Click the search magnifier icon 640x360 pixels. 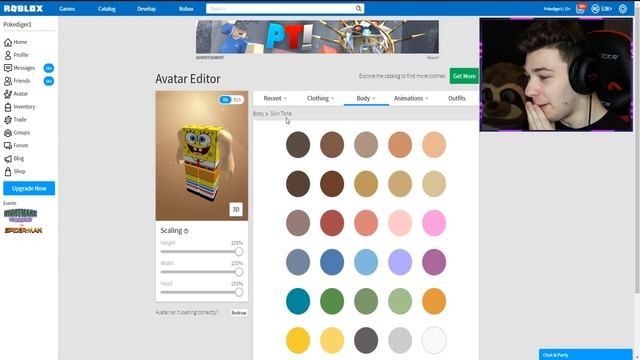point(358,9)
